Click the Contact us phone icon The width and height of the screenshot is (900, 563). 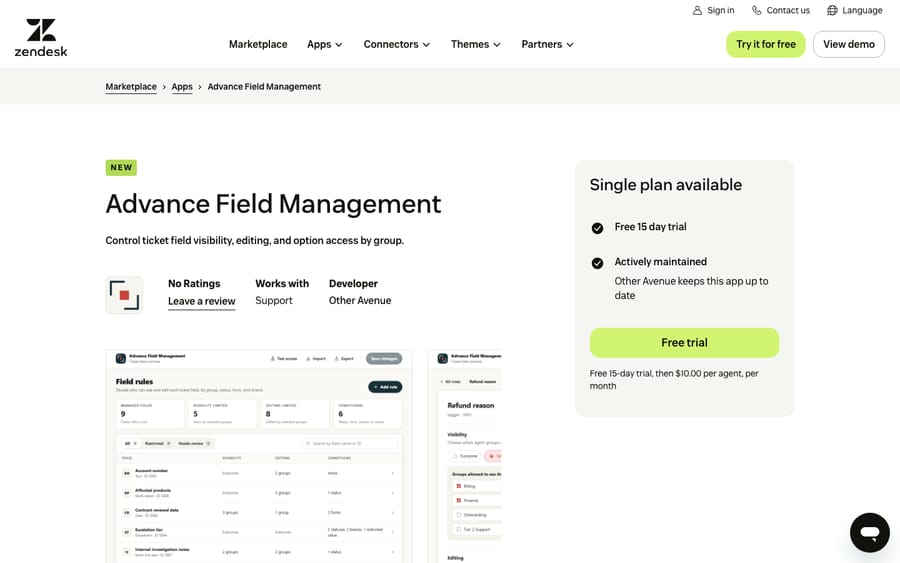[757, 10]
